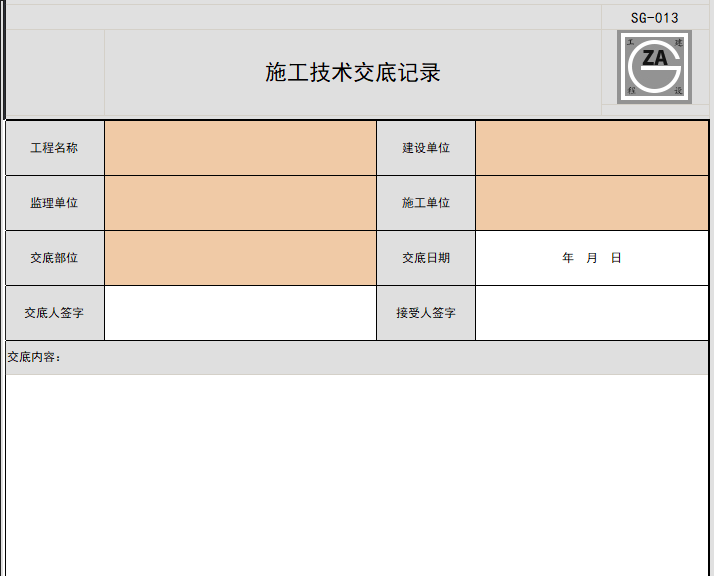Select the 交底人签字 label cell
The width and height of the screenshot is (714, 576).
[55, 313]
